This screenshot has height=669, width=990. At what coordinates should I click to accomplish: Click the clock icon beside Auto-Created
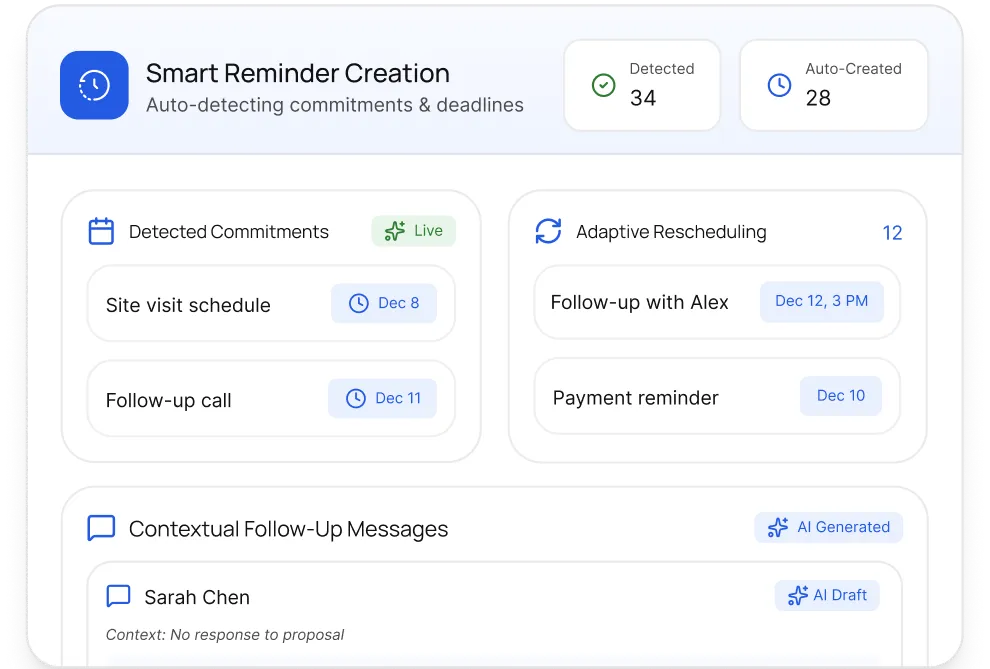click(779, 85)
